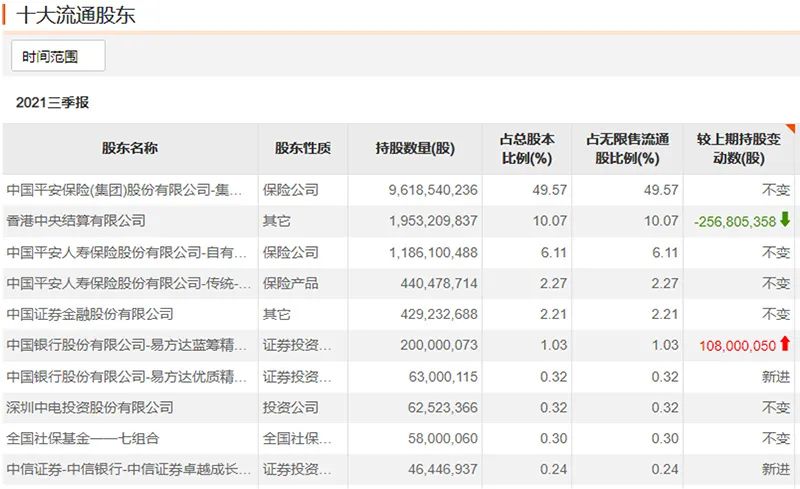
Task: Click the 108,000,050 change value
Action: 738,345
